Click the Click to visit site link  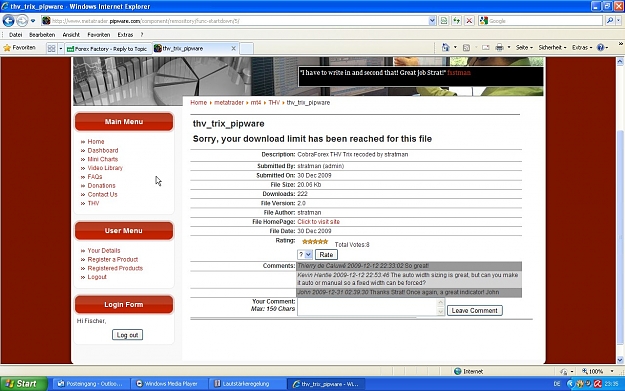click(318, 222)
